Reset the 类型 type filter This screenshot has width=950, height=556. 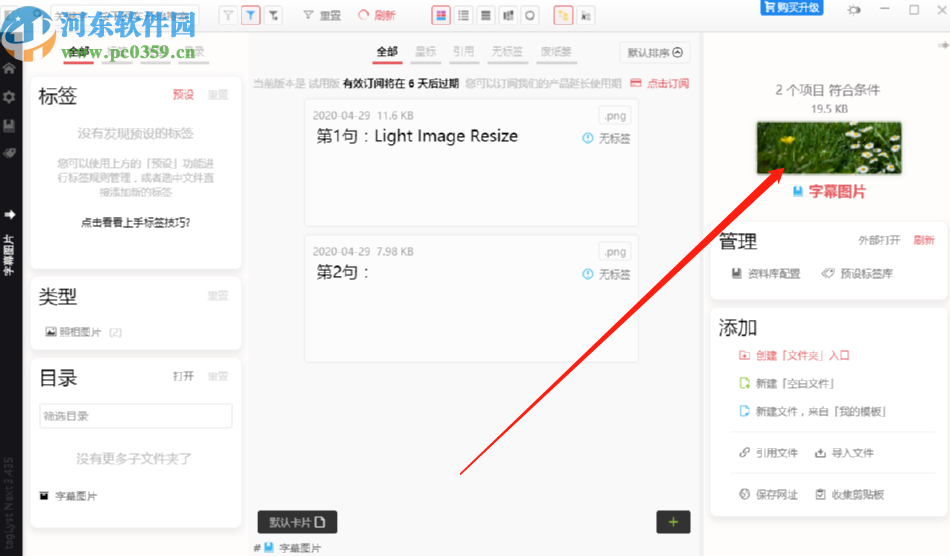pos(218,296)
